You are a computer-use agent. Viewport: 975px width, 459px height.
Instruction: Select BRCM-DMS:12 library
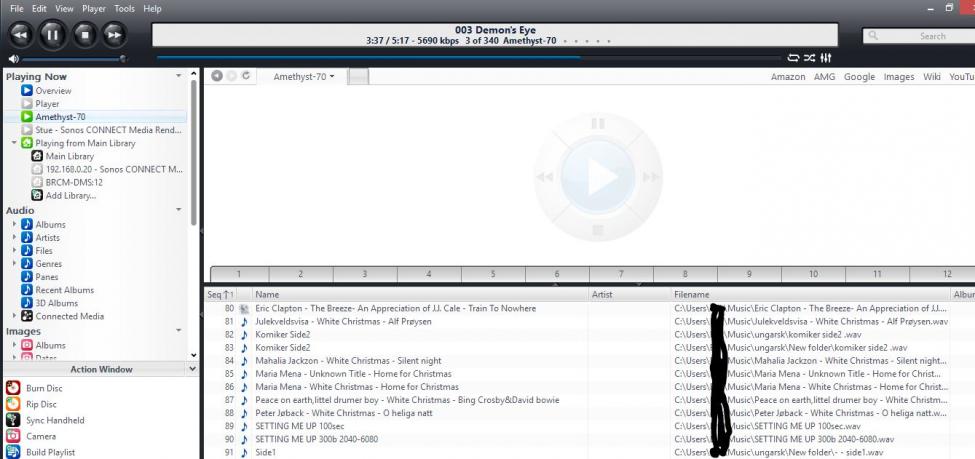click(x=74, y=182)
